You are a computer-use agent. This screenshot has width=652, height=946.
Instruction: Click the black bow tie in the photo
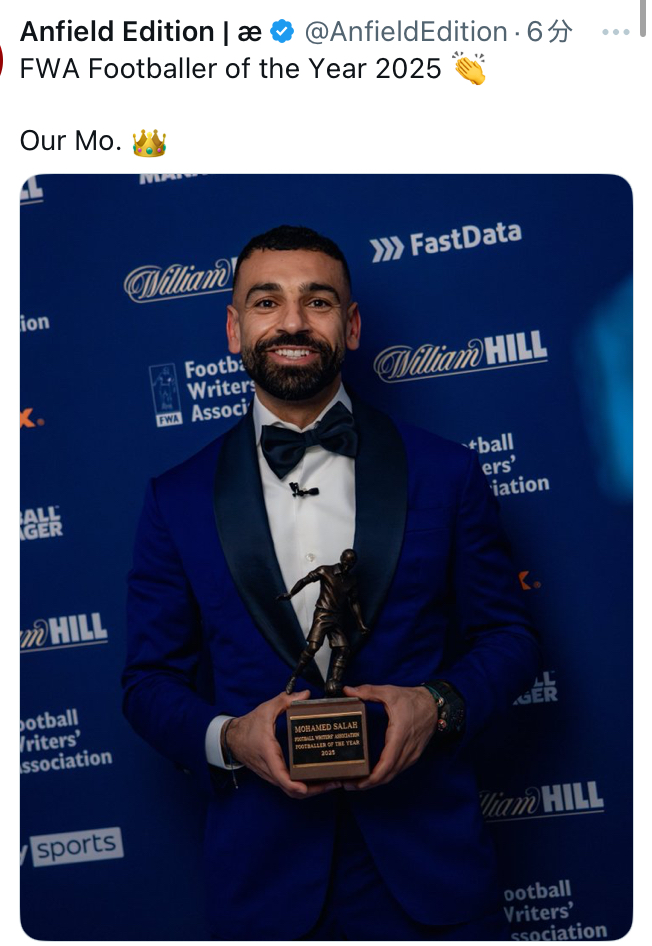coord(309,439)
